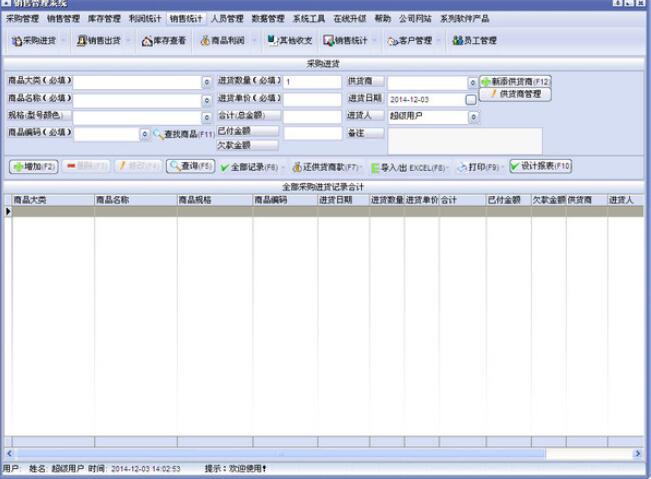This screenshot has width=651, height=479.
Task: Open the 系列软件产品 menu
Action: 465,19
